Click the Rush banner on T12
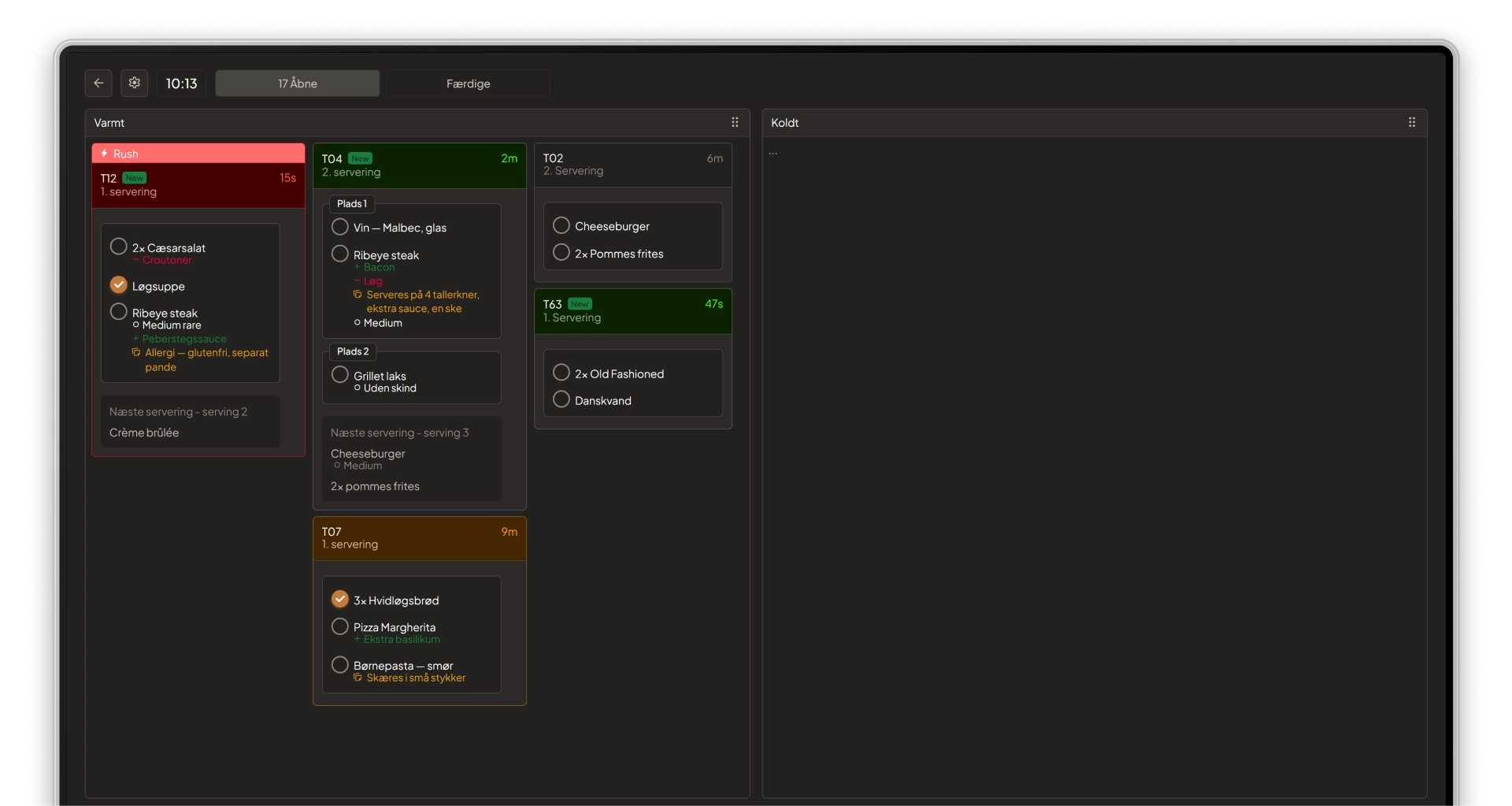This screenshot has width=1512, height=806. (x=198, y=154)
